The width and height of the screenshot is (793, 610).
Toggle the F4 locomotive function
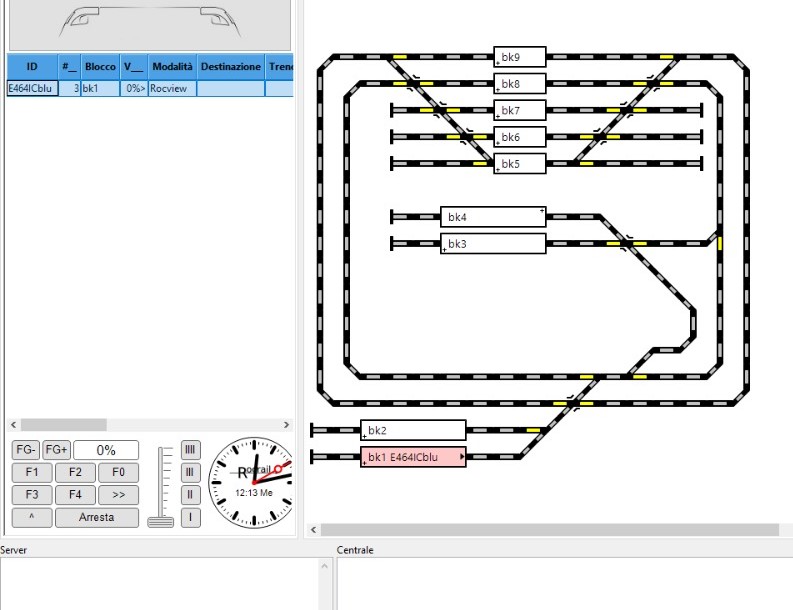click(x=75, y=494)
